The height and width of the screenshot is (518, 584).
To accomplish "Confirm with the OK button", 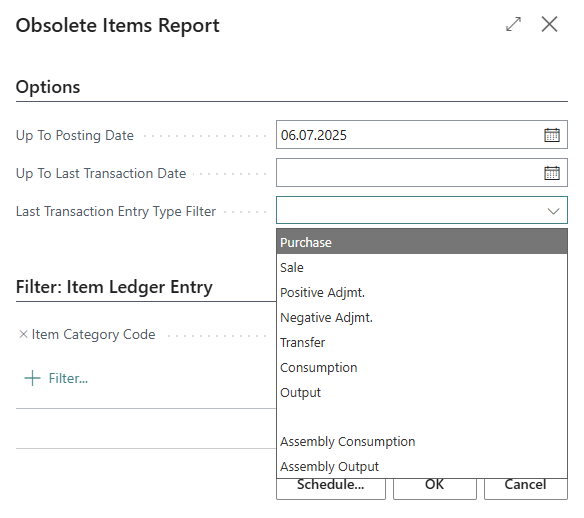I will point(435,488).
